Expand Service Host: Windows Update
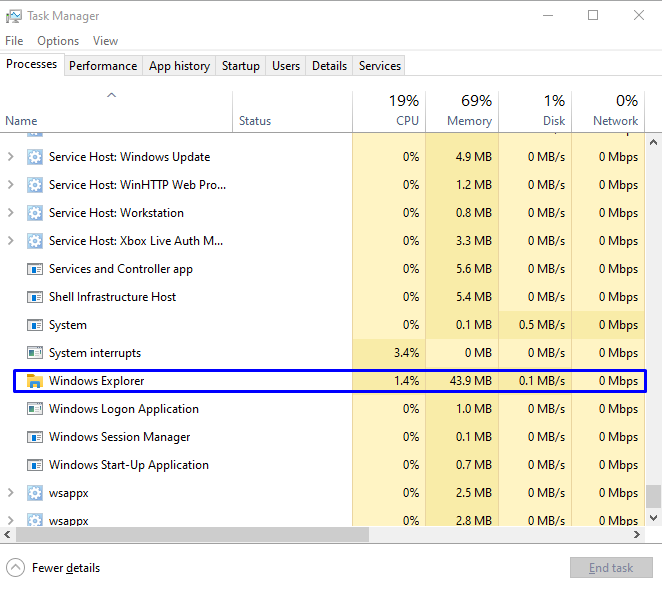 click(x=11, y=157)
